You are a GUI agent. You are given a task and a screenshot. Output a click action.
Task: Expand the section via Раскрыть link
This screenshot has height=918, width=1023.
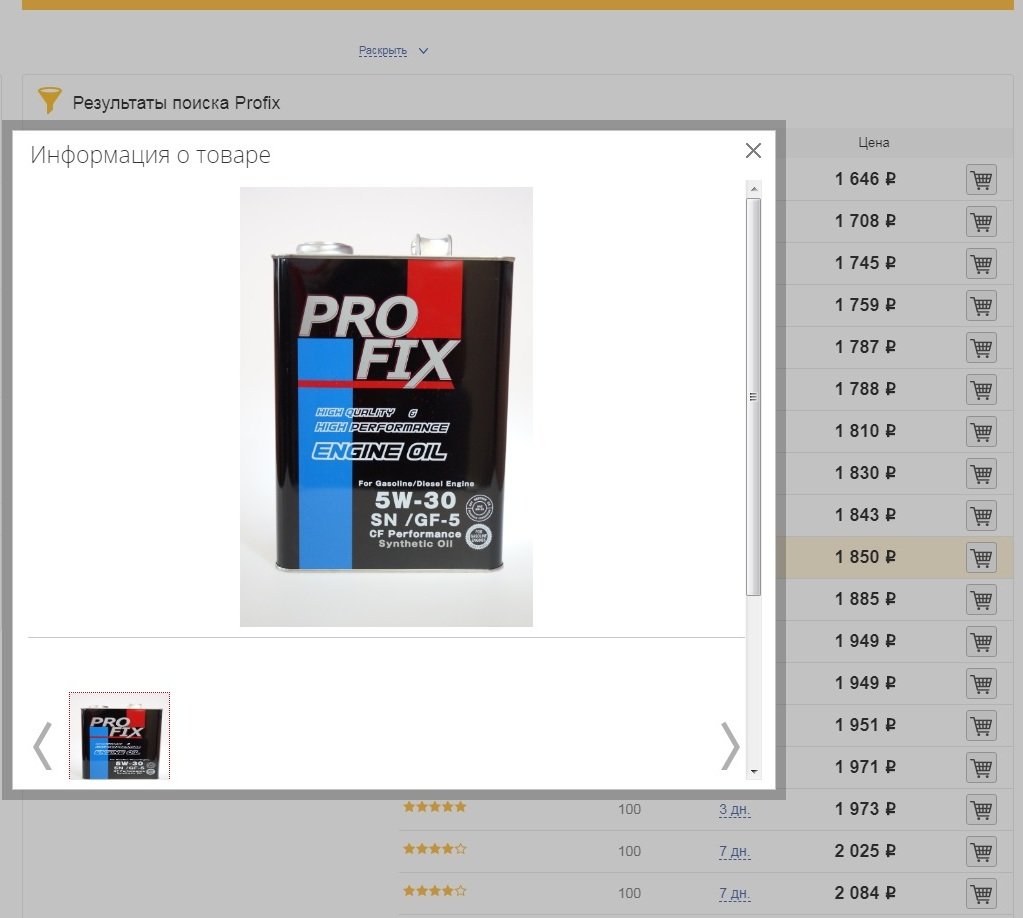pyautogui.click(x=383, y=51)
